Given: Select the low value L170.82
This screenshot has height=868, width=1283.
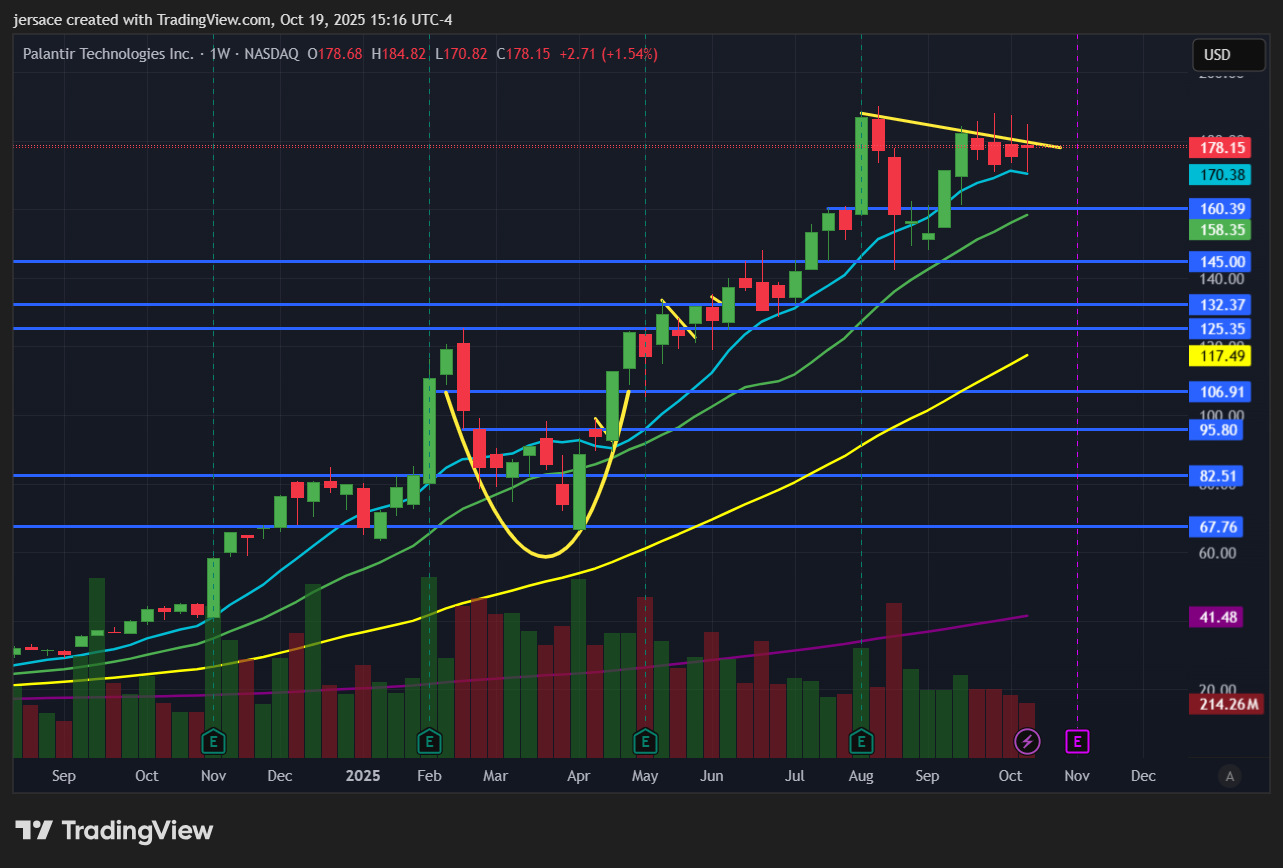Looking at the screenshot, I should tap(460, 54).
